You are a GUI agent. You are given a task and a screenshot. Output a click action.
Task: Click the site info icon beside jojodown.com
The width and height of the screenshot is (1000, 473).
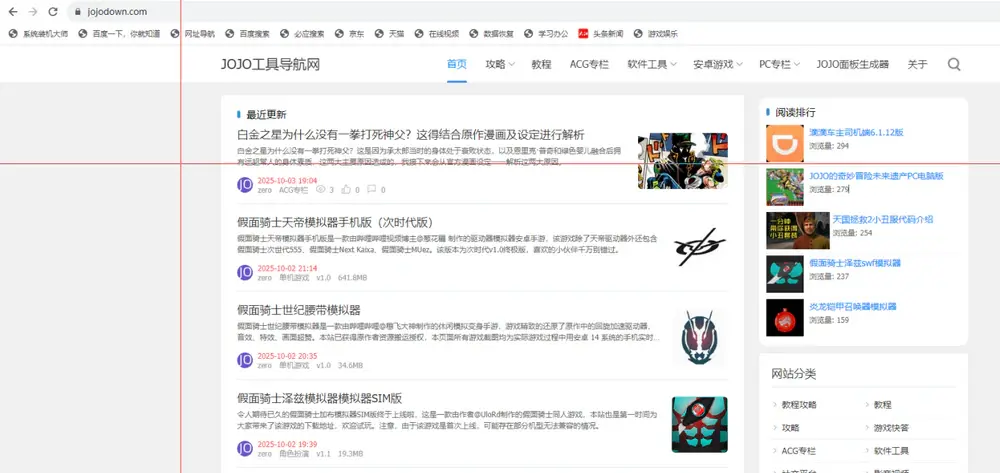click(x=76, y=12)
